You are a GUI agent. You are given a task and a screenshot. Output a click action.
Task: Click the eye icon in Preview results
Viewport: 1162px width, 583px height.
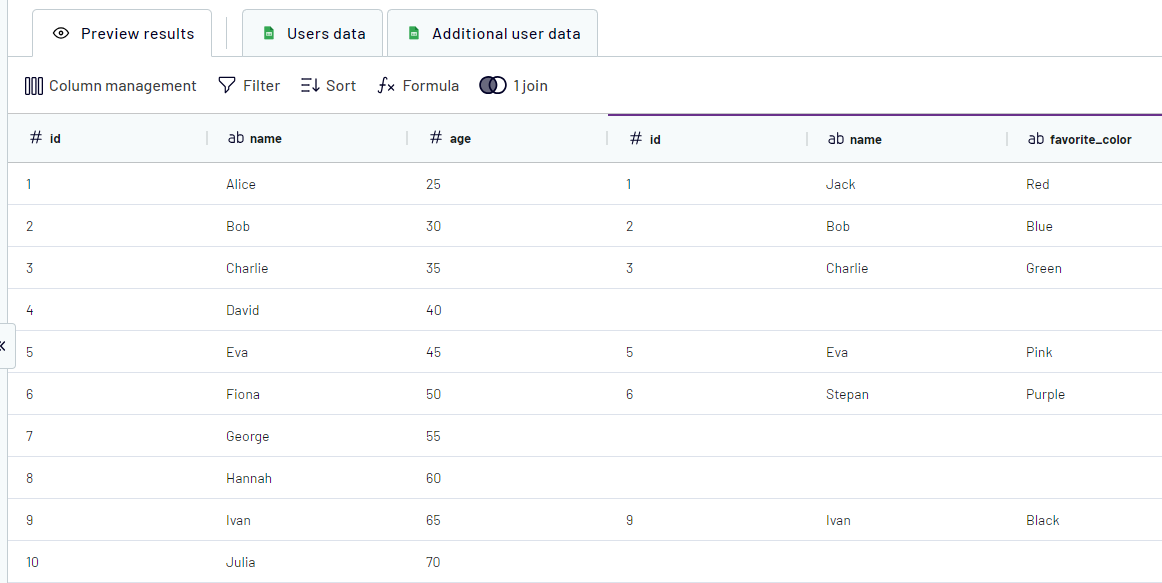click(61, 34)
